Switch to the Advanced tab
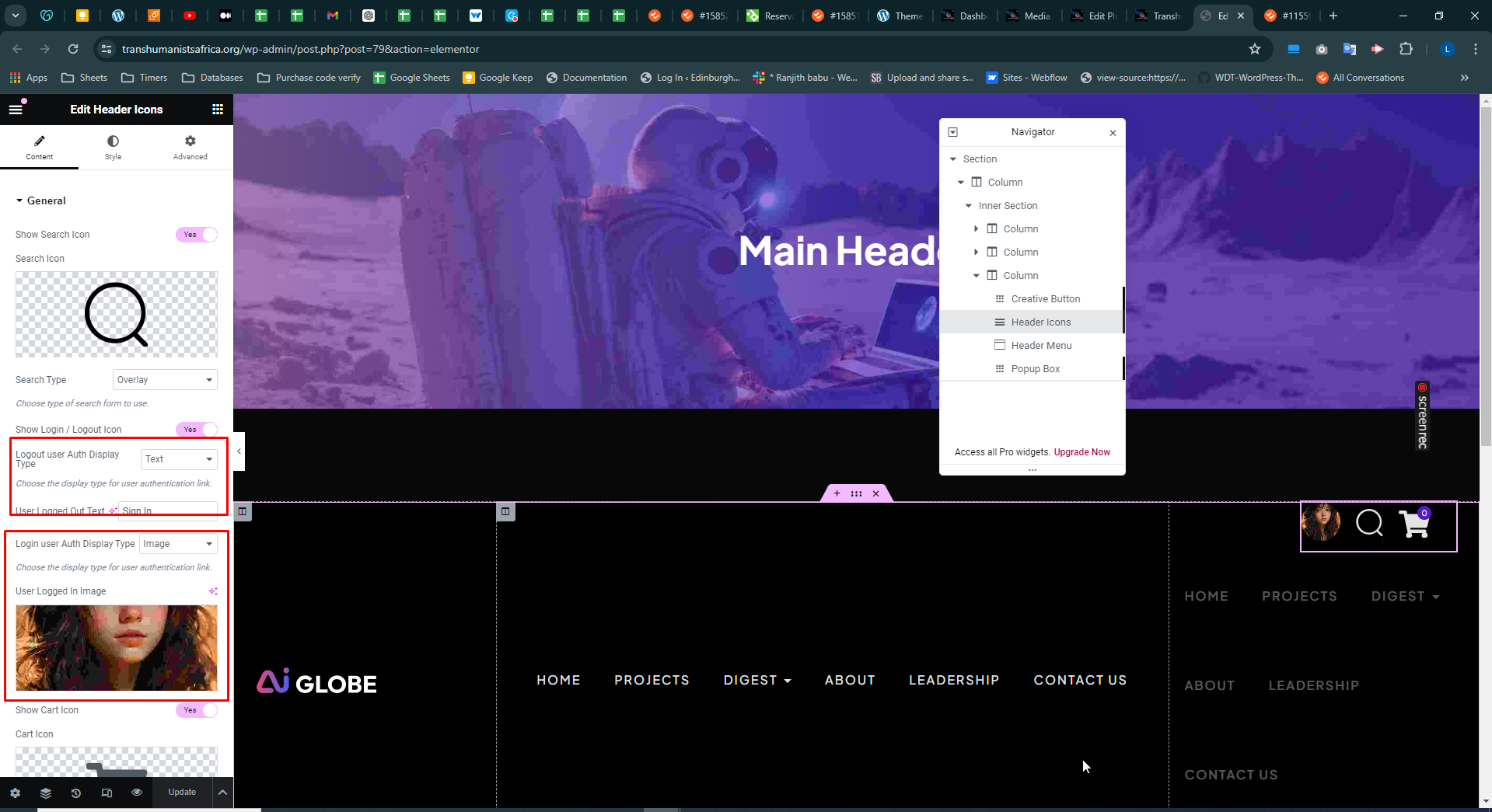This screenshot has width=1492, height=812. pyautogui.click(x=190, y=147)
